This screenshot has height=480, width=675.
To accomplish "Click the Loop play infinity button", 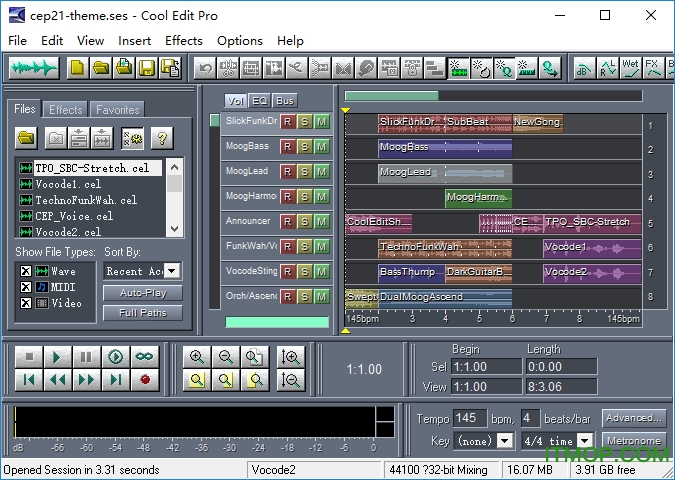I will 145,357.
